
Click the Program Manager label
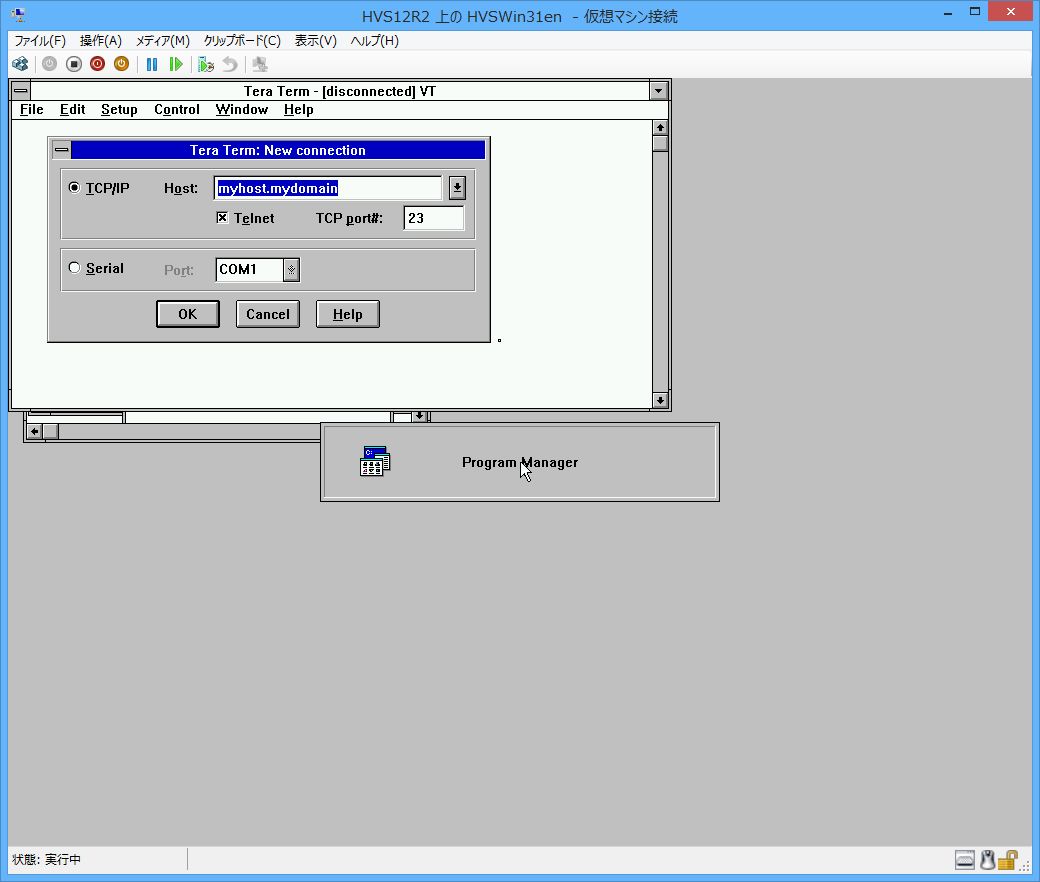pyautogui.click(x=519, y=462)
